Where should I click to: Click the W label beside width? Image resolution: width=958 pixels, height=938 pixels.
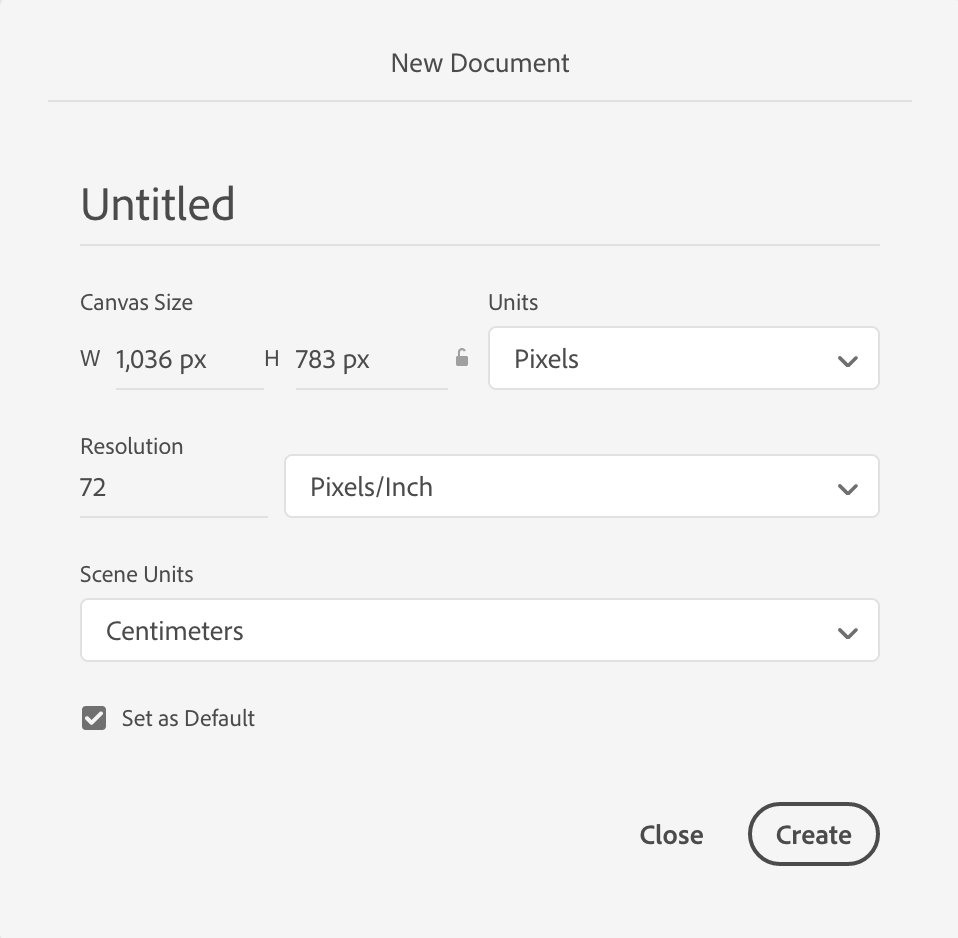click(x=90, y=358)
